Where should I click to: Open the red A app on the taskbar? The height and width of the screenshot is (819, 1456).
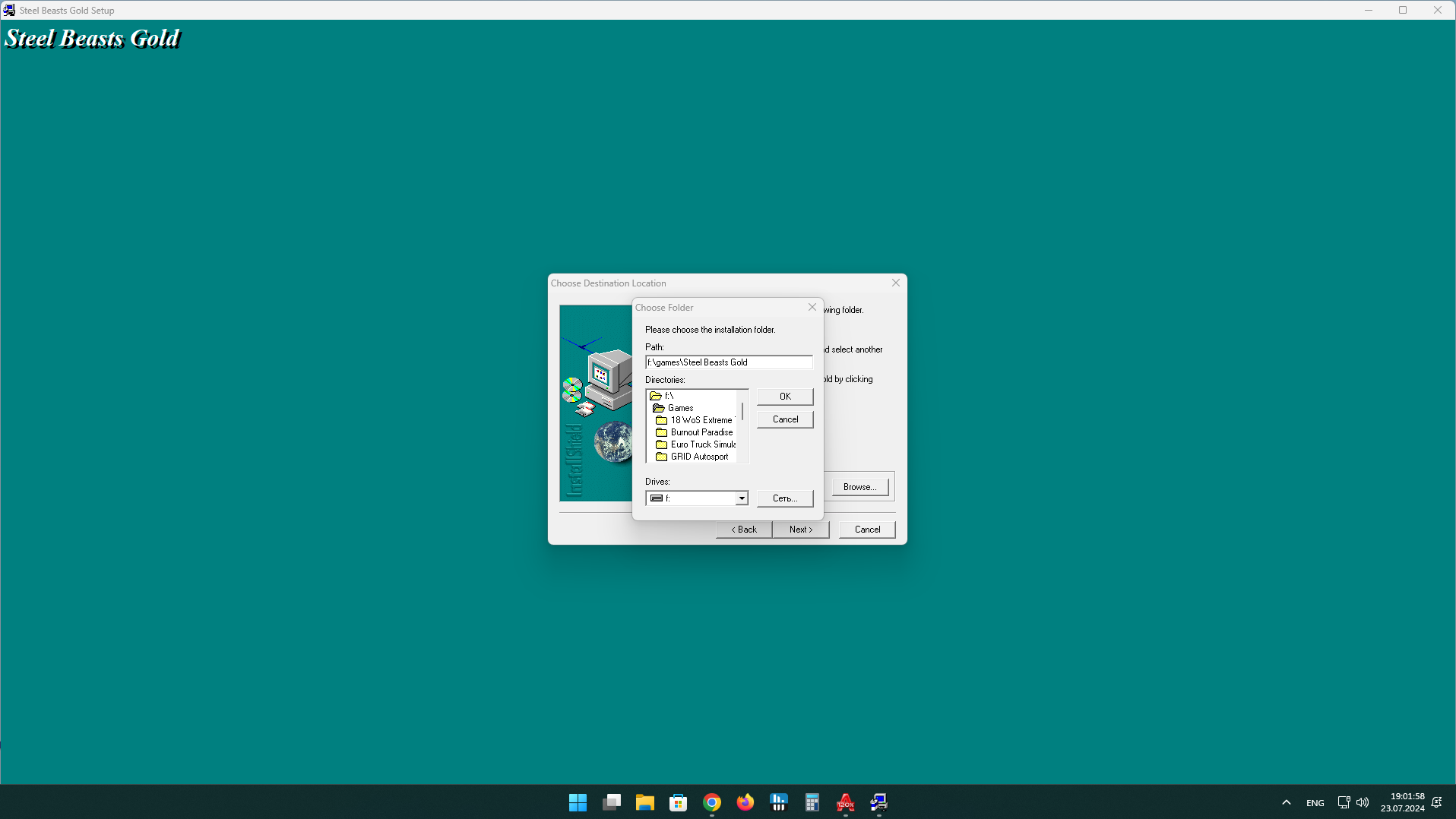(x=846, y=802)
